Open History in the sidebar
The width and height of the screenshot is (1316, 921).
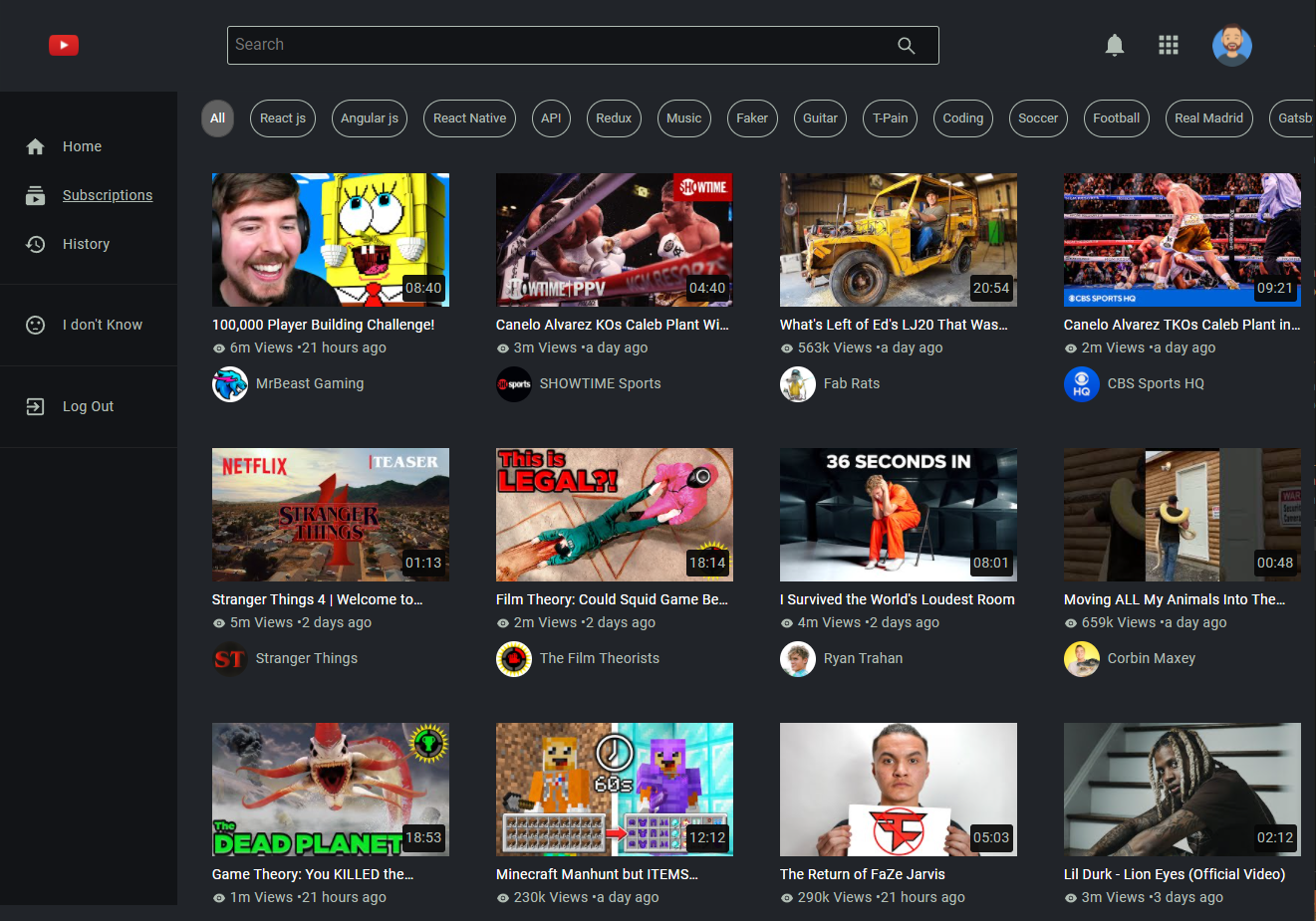coord(89,244)
